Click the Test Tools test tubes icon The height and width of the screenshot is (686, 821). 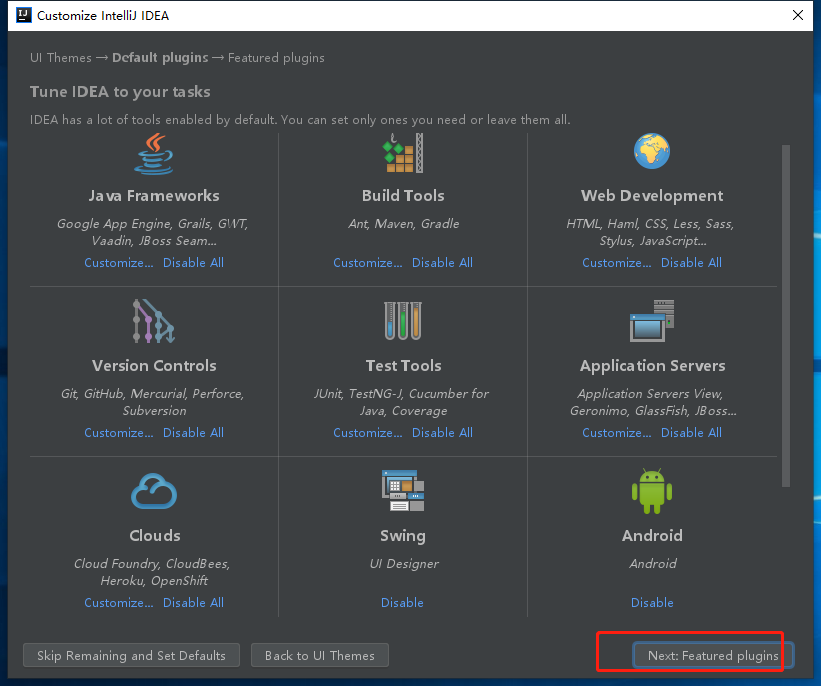402,322
